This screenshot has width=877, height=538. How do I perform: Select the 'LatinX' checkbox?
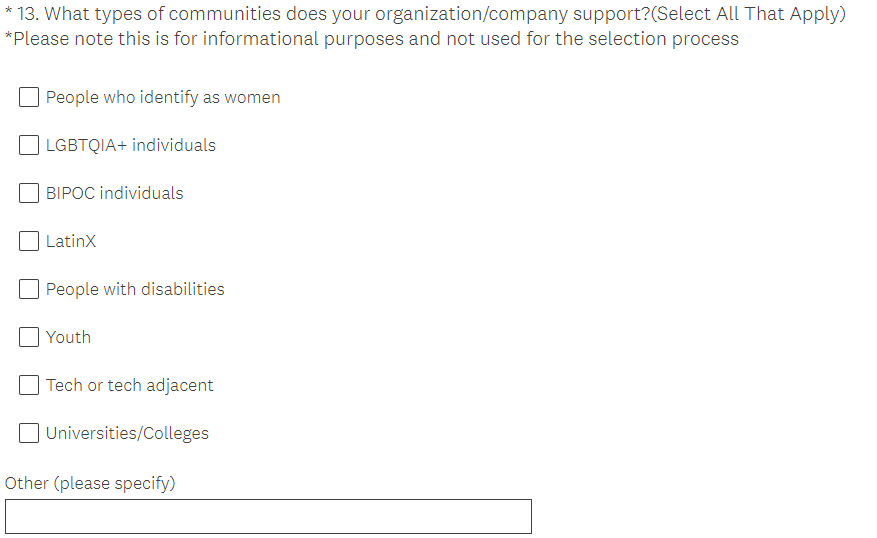point(29,241)
